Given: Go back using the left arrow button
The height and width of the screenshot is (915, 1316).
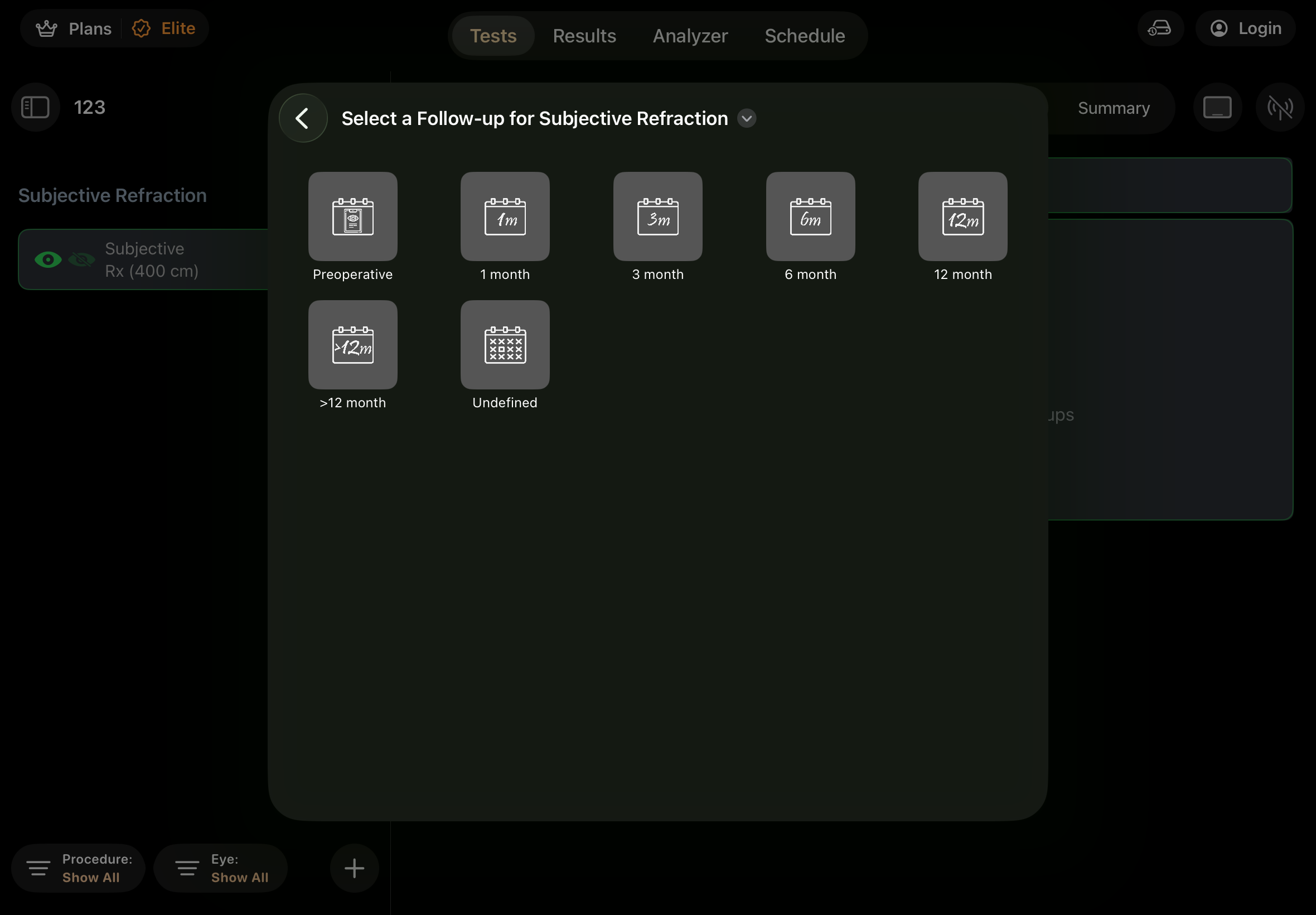Looking at the screenshot, I should pyautogui.click(x=303, y=118).
